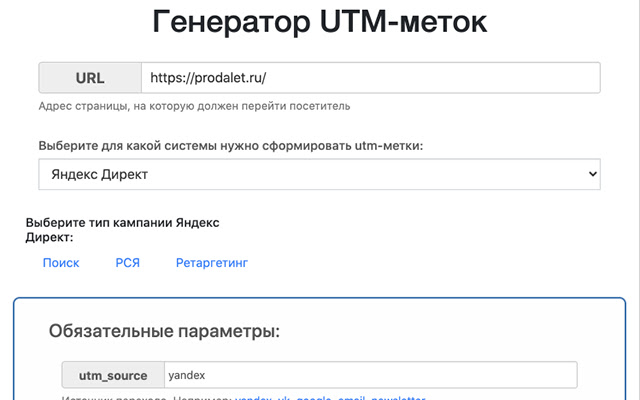
Task: Click the gray utm_source label box
Action: pos(113,375)
